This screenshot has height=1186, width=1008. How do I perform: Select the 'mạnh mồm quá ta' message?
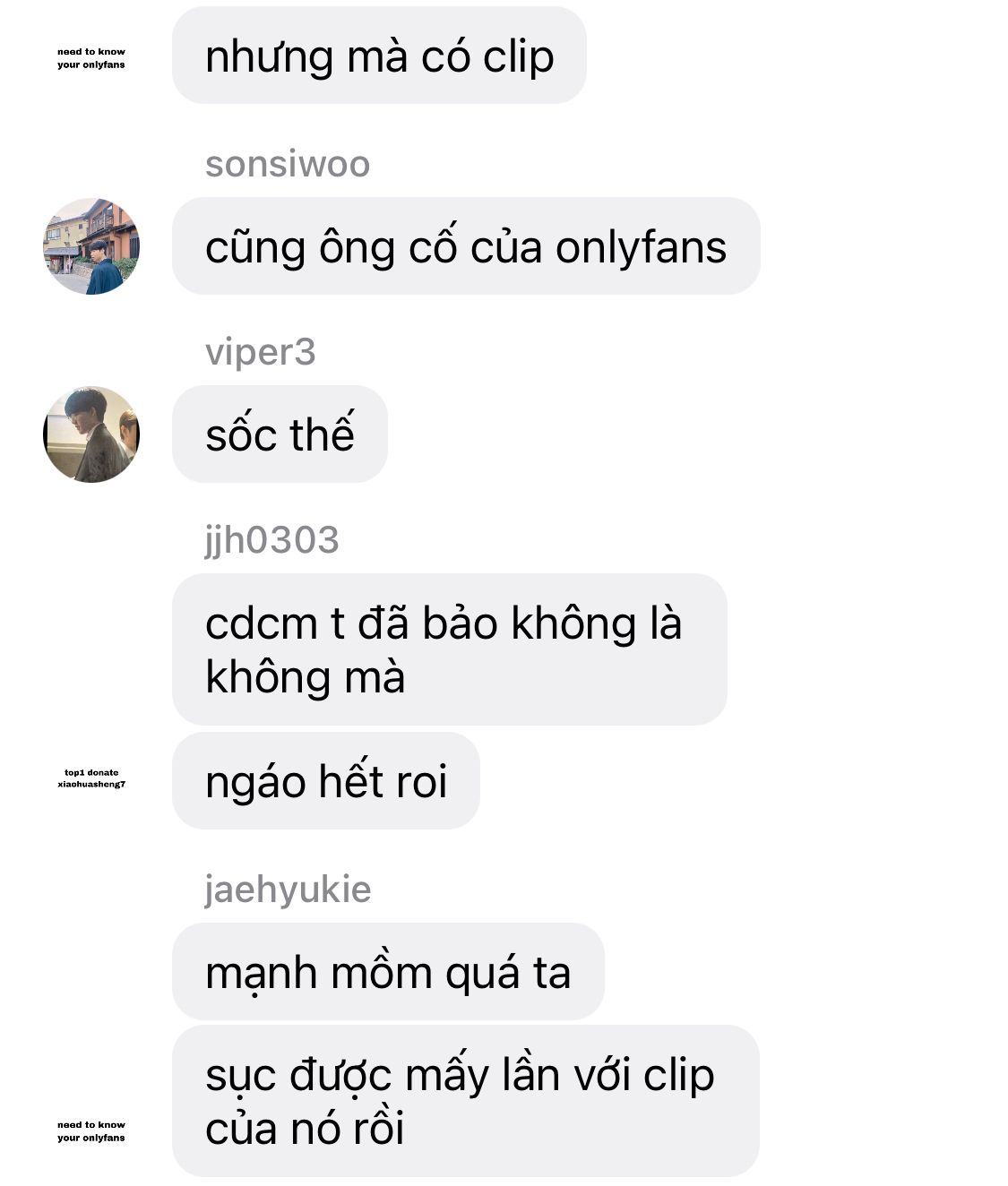point(388,972)
